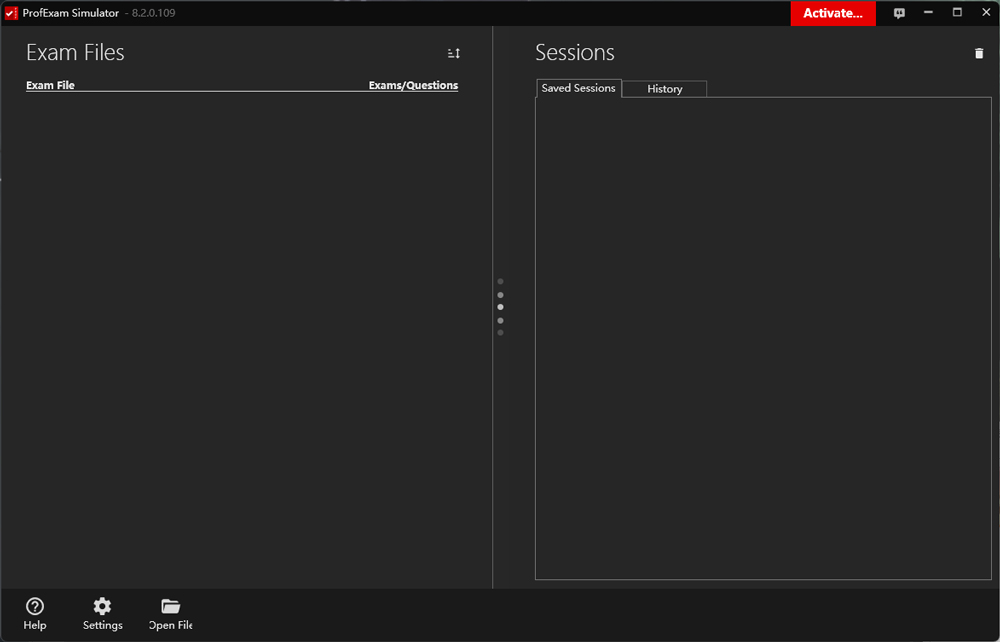Open Help from the bottom bar

pyautogui.click(x=34, y=614)
